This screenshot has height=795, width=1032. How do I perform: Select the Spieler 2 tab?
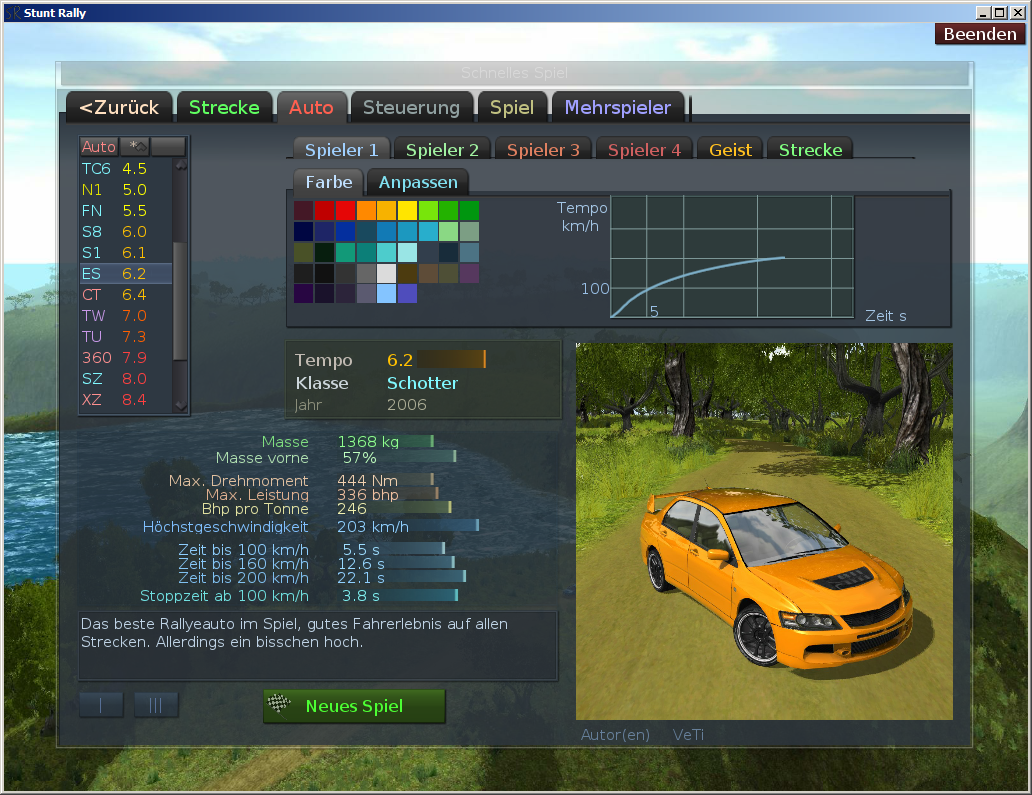tap(442, 150)
